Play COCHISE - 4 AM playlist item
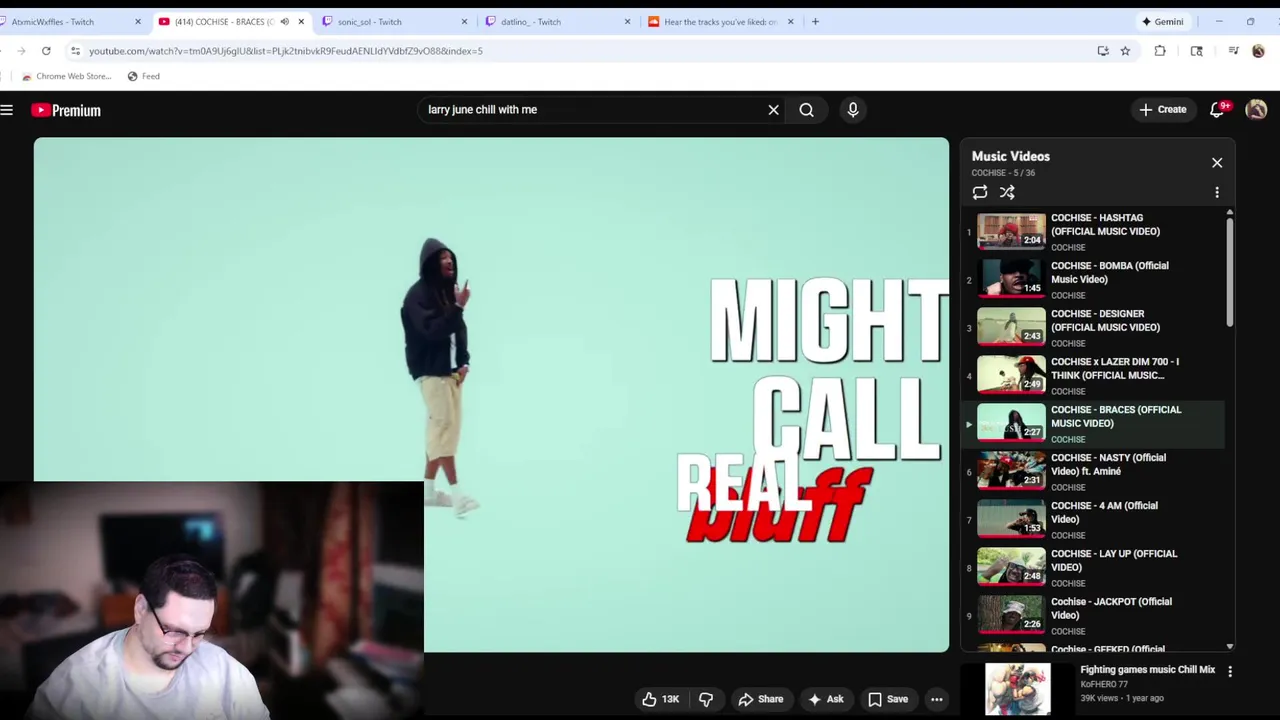1280x720 pixels. pyautogui.click(x=1093, y=519)
